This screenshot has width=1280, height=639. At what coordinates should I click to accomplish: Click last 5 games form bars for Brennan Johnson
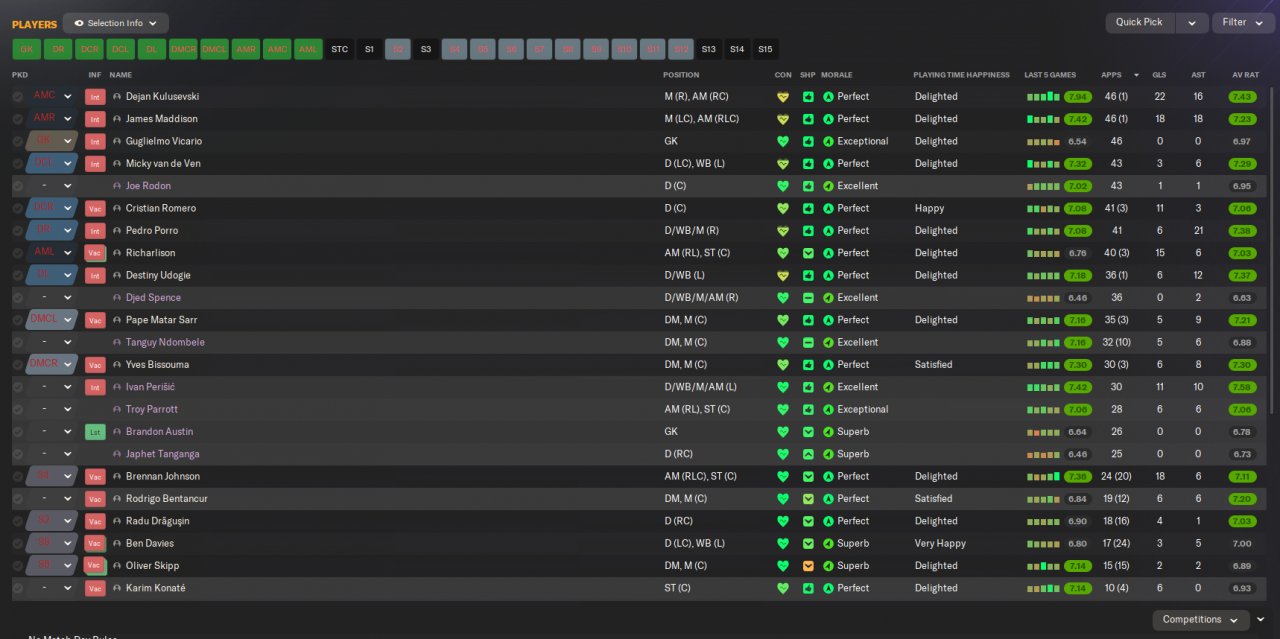click(x=1043, y=477)
